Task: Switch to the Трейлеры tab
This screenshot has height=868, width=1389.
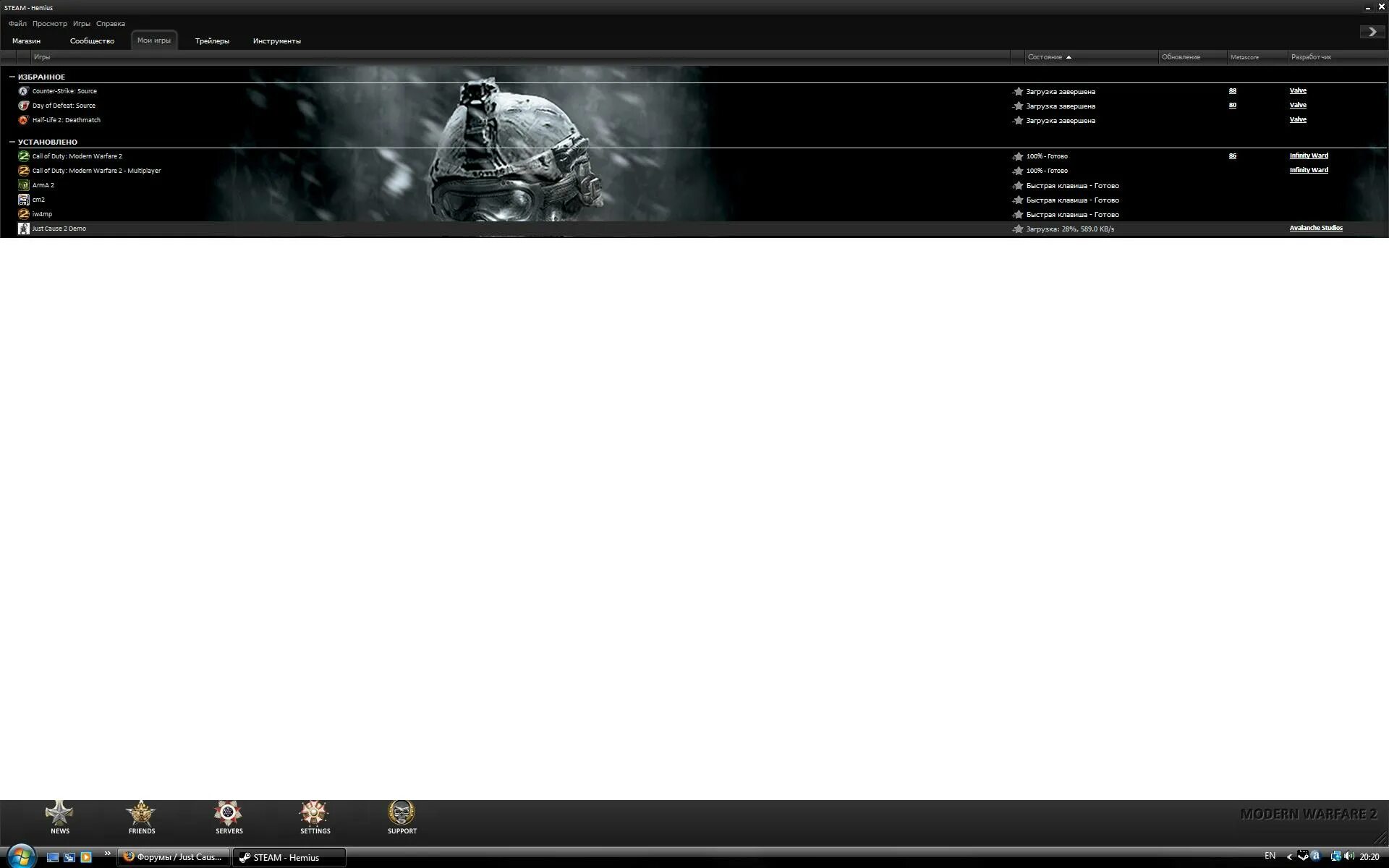Action: 212,41
